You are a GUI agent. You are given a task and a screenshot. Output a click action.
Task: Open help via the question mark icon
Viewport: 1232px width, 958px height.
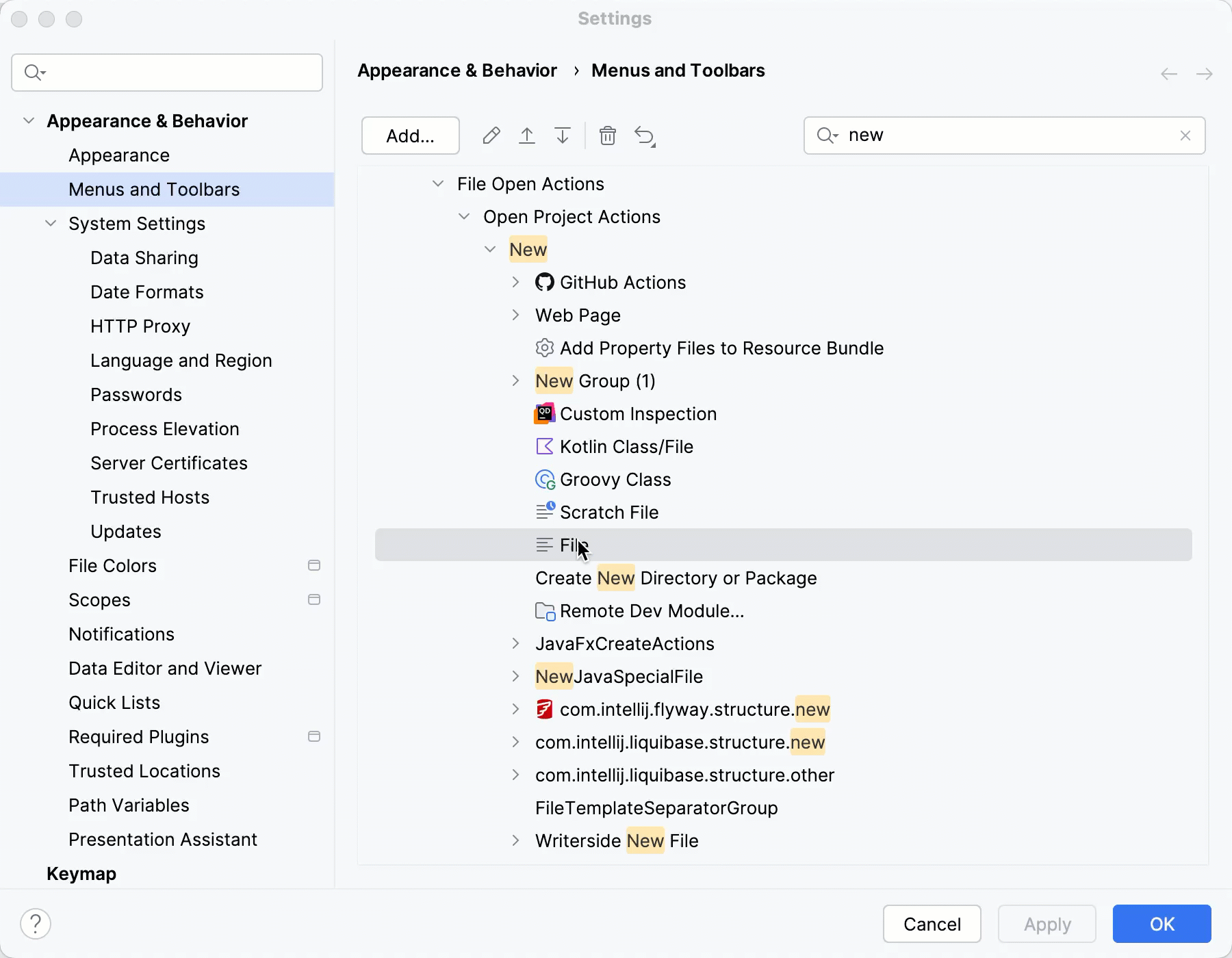pos(36,923)
